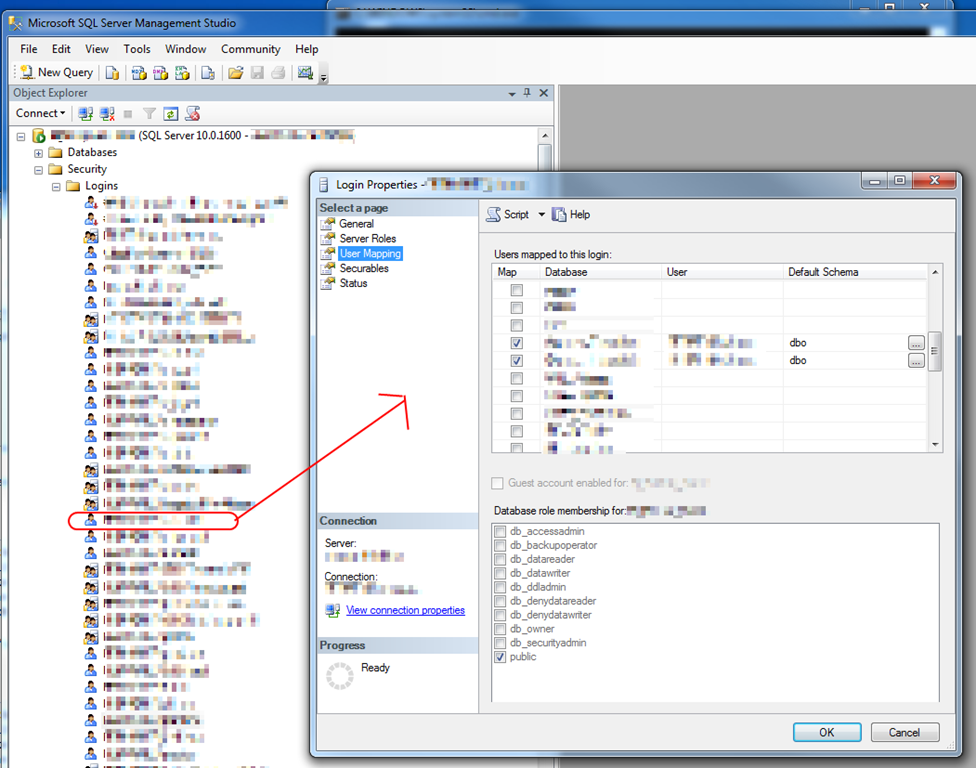Click the Script icon in dialog
The width and height of the screenshot is (976, 768).
(x=494, y=215)
